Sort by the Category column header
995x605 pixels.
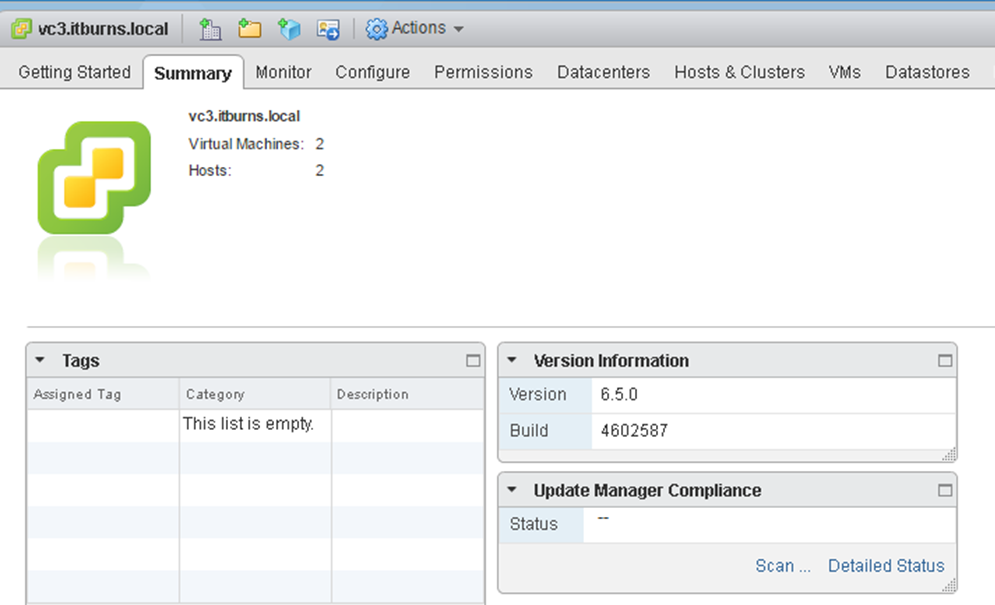255,394
